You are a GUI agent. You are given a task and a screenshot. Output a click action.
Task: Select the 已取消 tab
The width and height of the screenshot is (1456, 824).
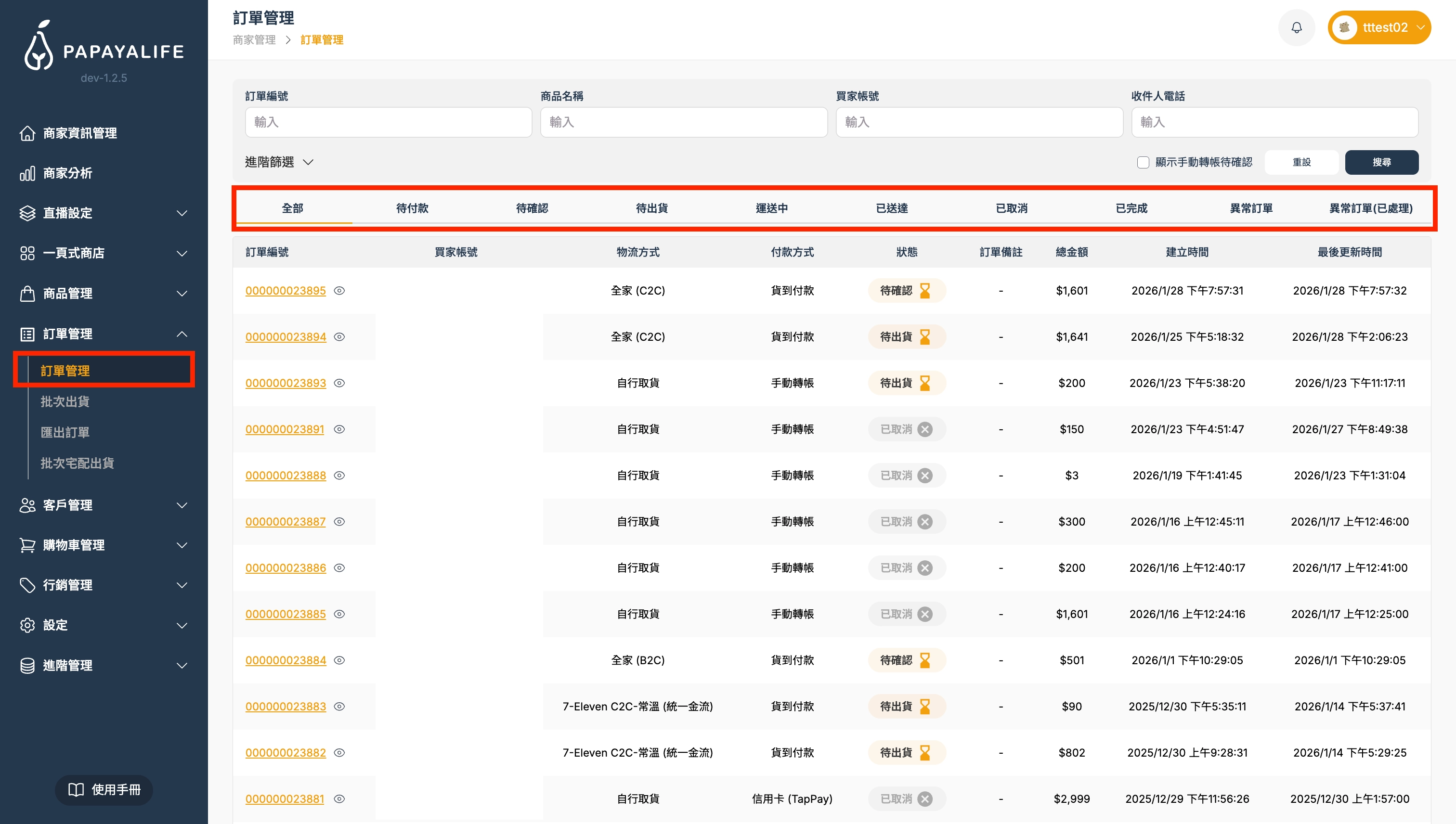pos(1011,208)
